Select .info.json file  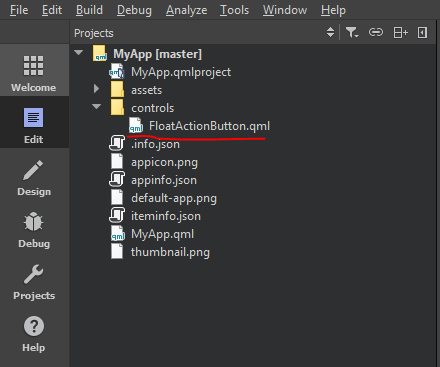click(x=155, y=144)
